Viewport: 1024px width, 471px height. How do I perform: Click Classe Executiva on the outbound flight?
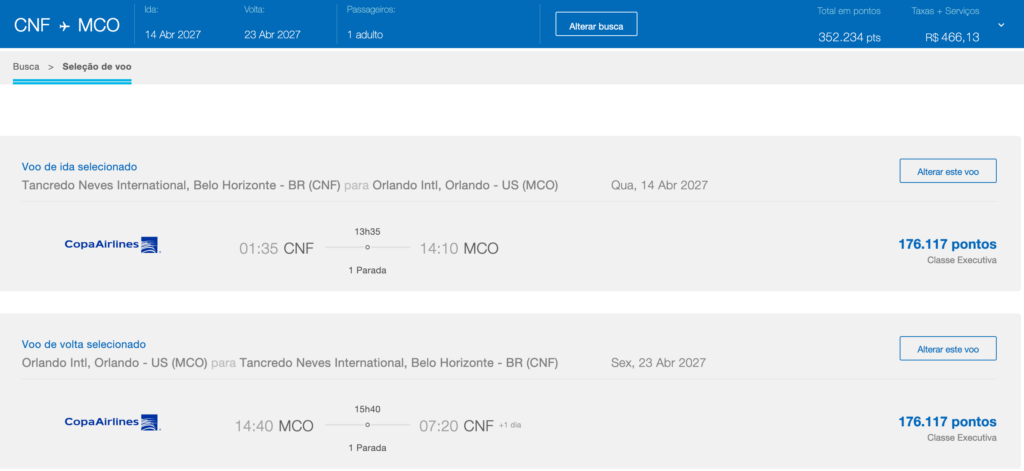coord(962,260)
